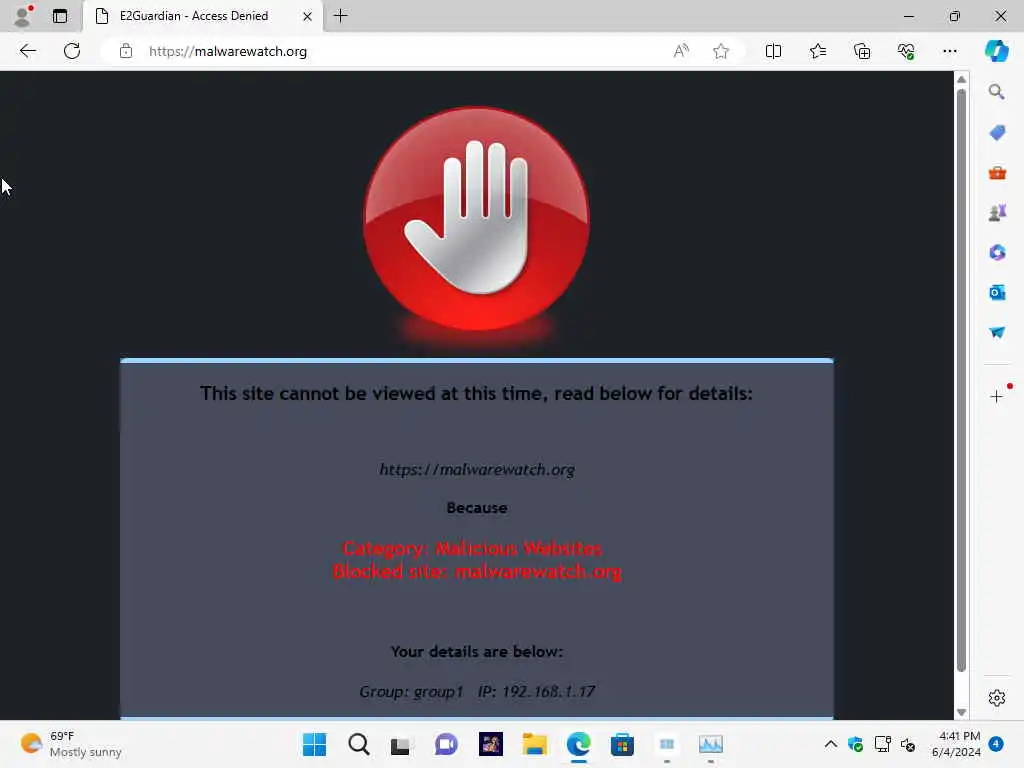This screenshot has height=768, width=1024.
Task: Open notification center badge
Action: (x=996, y=744)
